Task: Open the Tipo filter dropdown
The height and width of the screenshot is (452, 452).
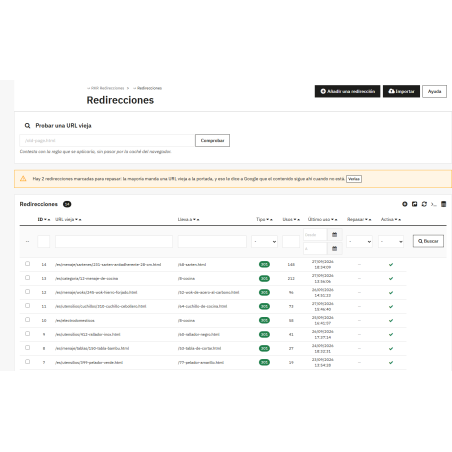Action: pyautogui.click(x=264, y=241)
